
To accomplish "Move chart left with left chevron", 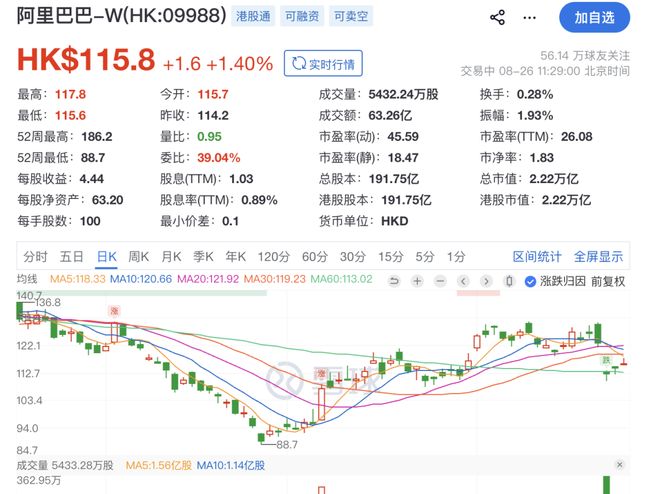I will point(463,281).
